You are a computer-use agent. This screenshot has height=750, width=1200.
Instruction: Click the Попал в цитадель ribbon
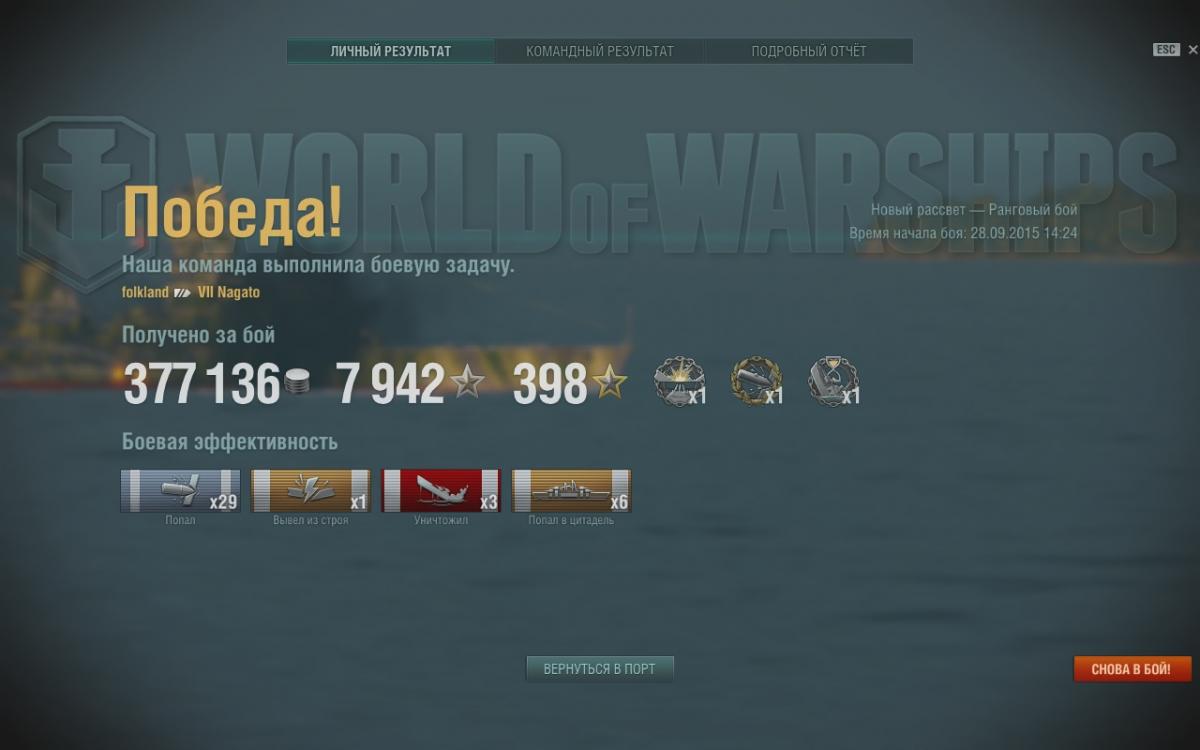coord(571,491)
